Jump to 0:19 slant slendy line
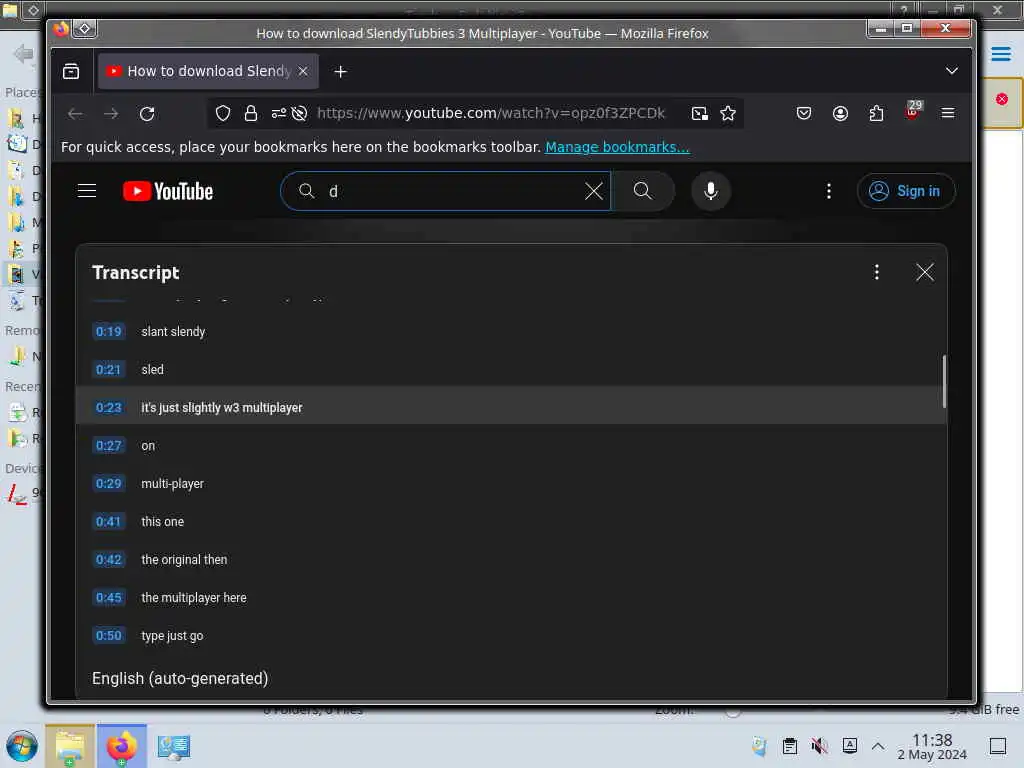 (511, 332)
